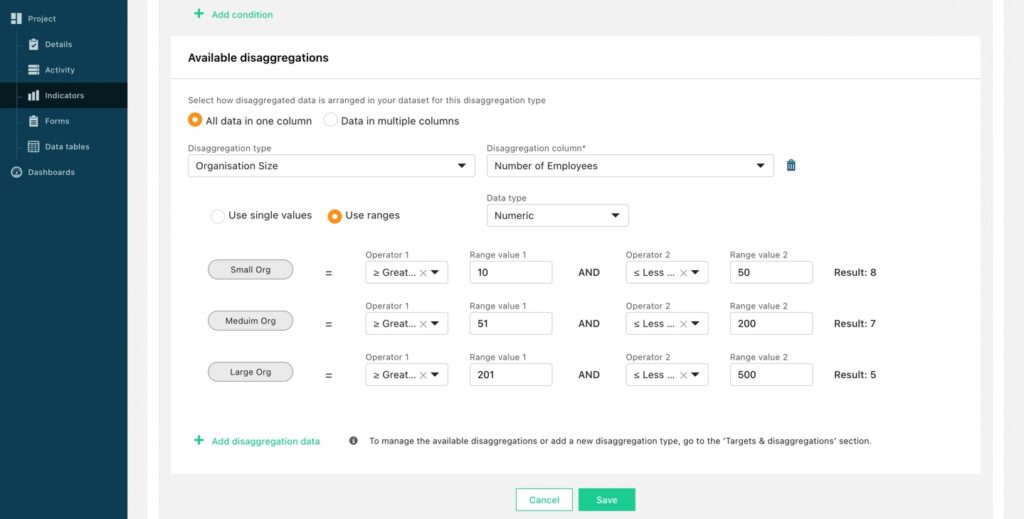Viewport: 1024px width, 519px height.
Task: Click the info icon beside disaggregation note
Action: 353,441
